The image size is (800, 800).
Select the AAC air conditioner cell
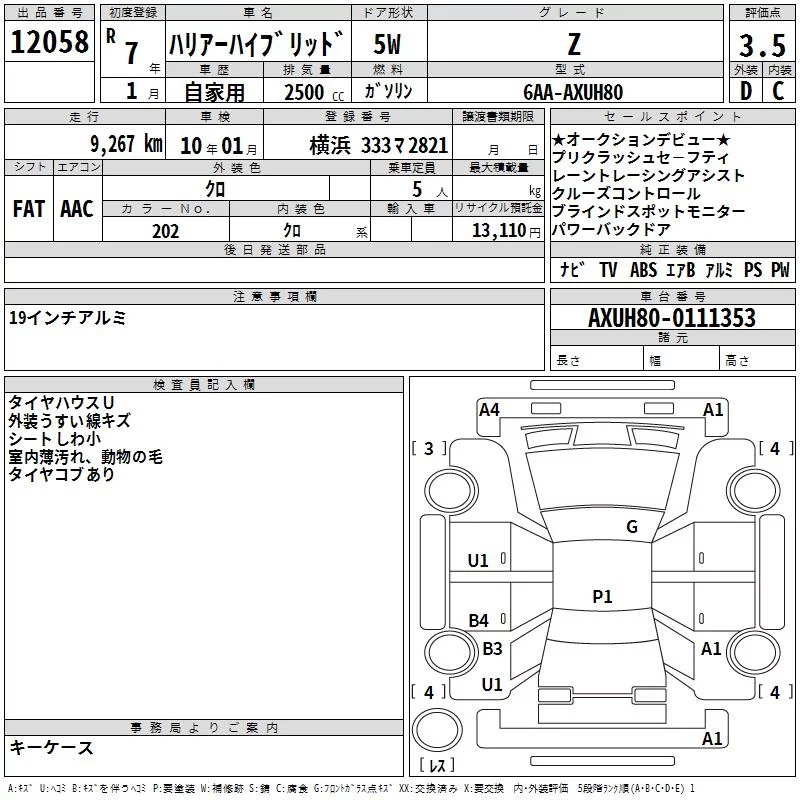point(77,209)
